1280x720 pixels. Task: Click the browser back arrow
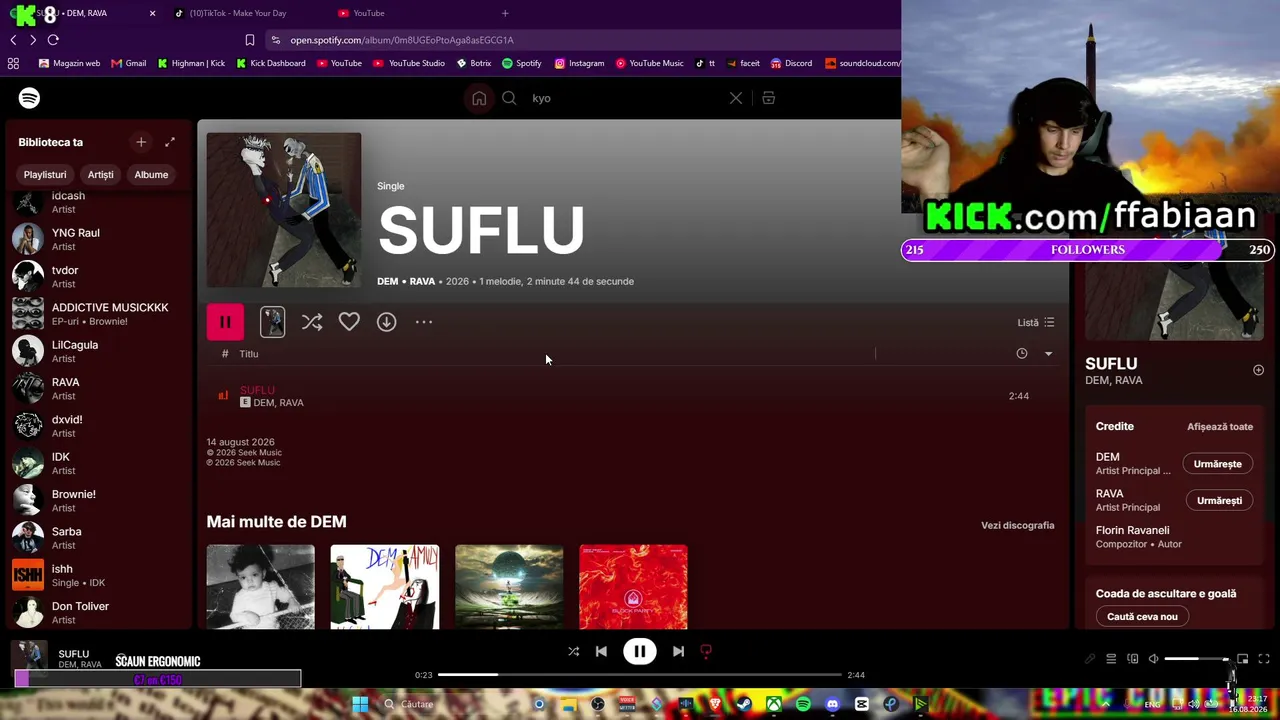tap(13, 40)
